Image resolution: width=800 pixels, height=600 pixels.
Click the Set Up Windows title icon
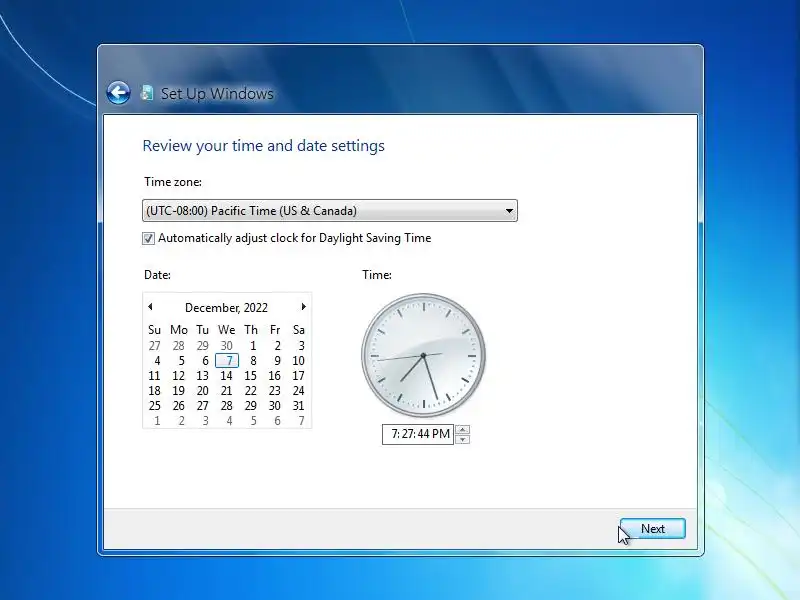147,93
